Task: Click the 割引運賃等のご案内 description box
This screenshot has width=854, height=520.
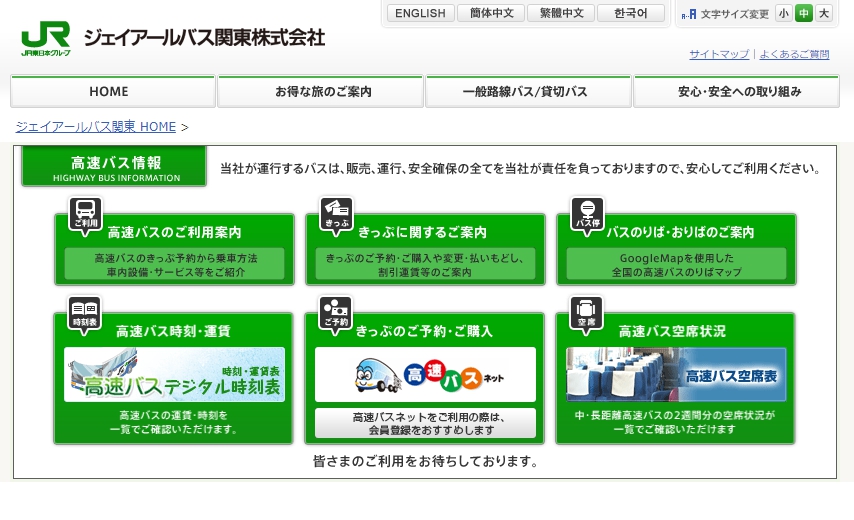Action: point(425,265)
